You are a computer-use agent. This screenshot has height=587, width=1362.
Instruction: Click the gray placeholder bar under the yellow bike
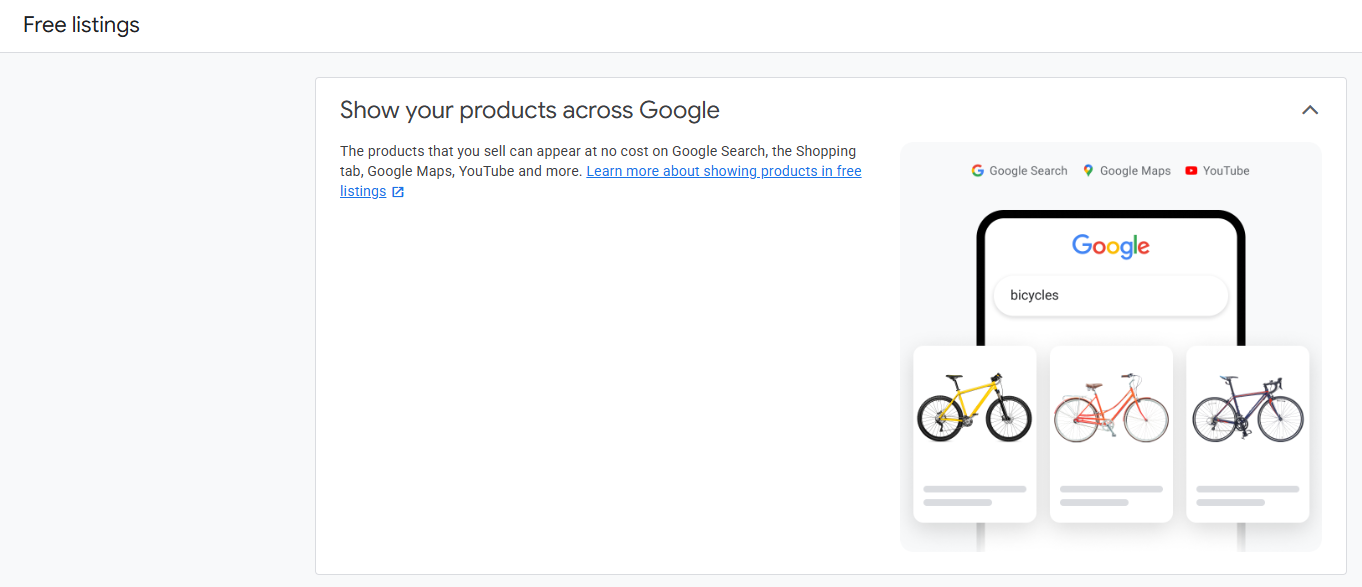pos(974,490)
